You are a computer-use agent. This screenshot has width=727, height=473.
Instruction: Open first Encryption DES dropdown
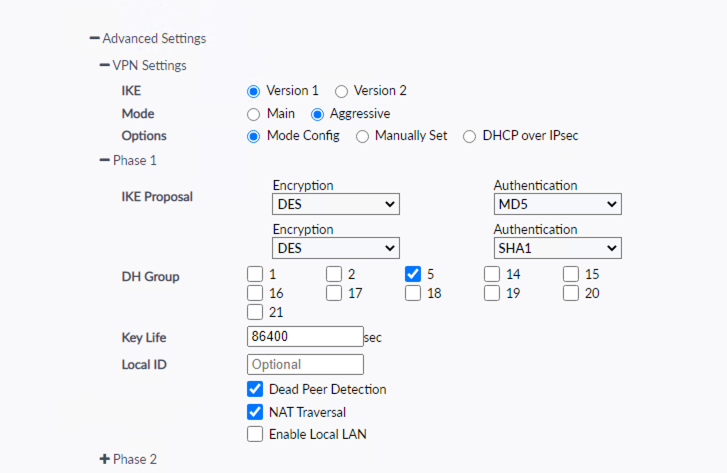click(x=335, y=205)
